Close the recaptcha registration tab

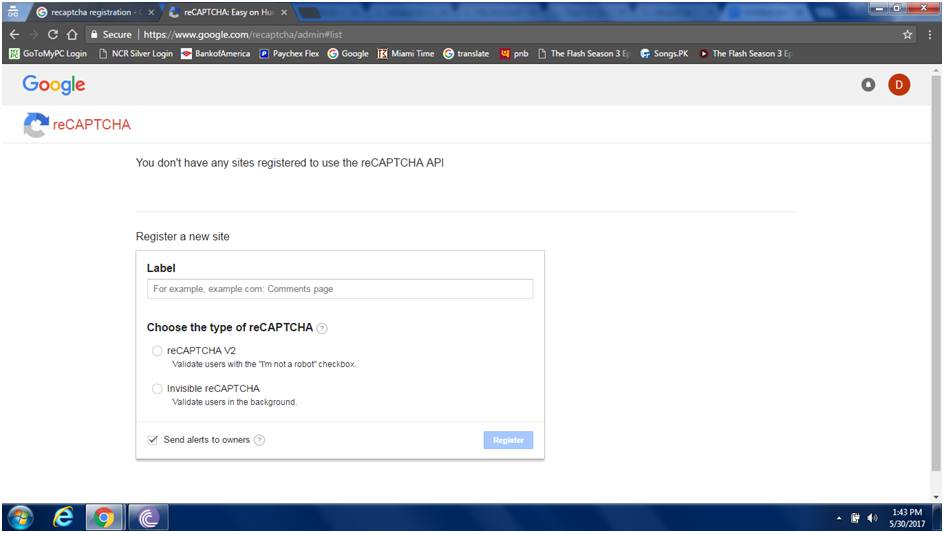point(151,12)
